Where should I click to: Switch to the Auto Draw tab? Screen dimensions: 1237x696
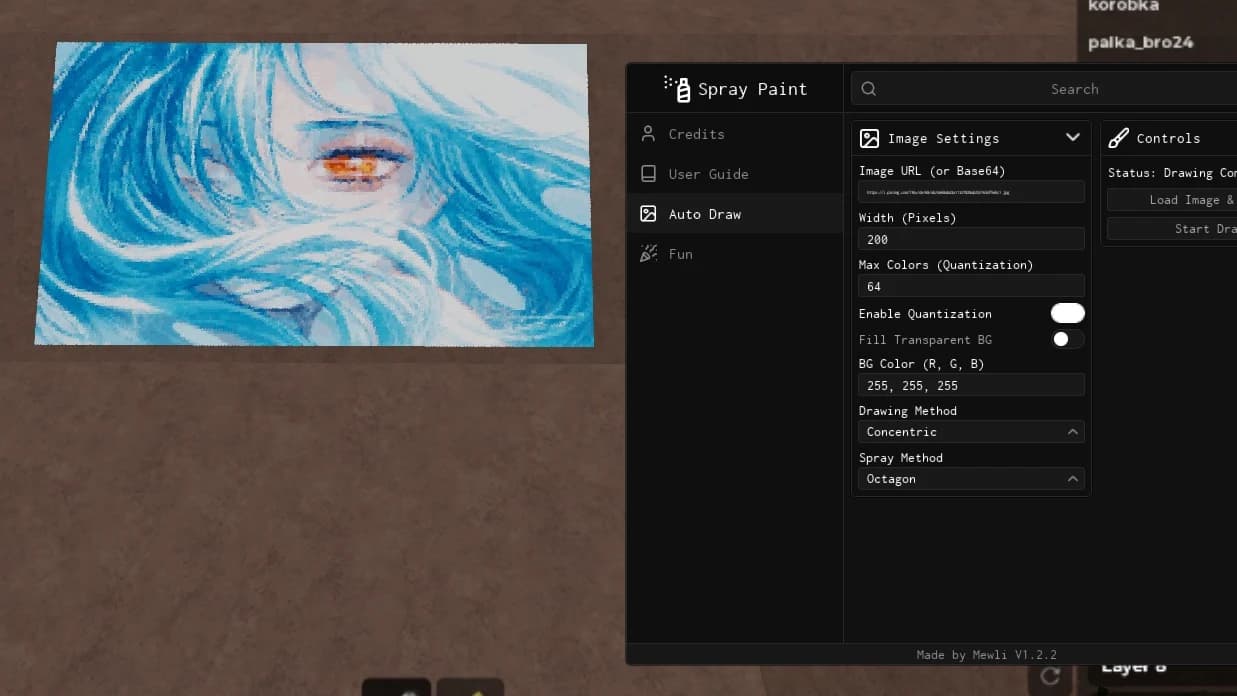(735, 214)
